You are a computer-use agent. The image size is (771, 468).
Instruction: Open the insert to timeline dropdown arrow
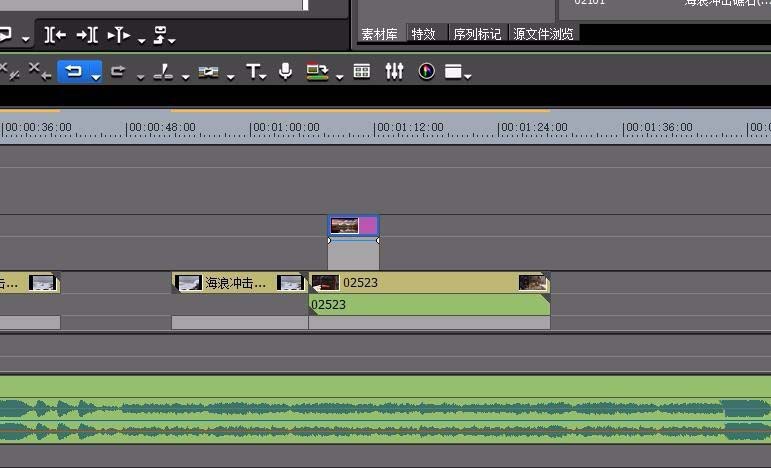[x=172, y=41]
